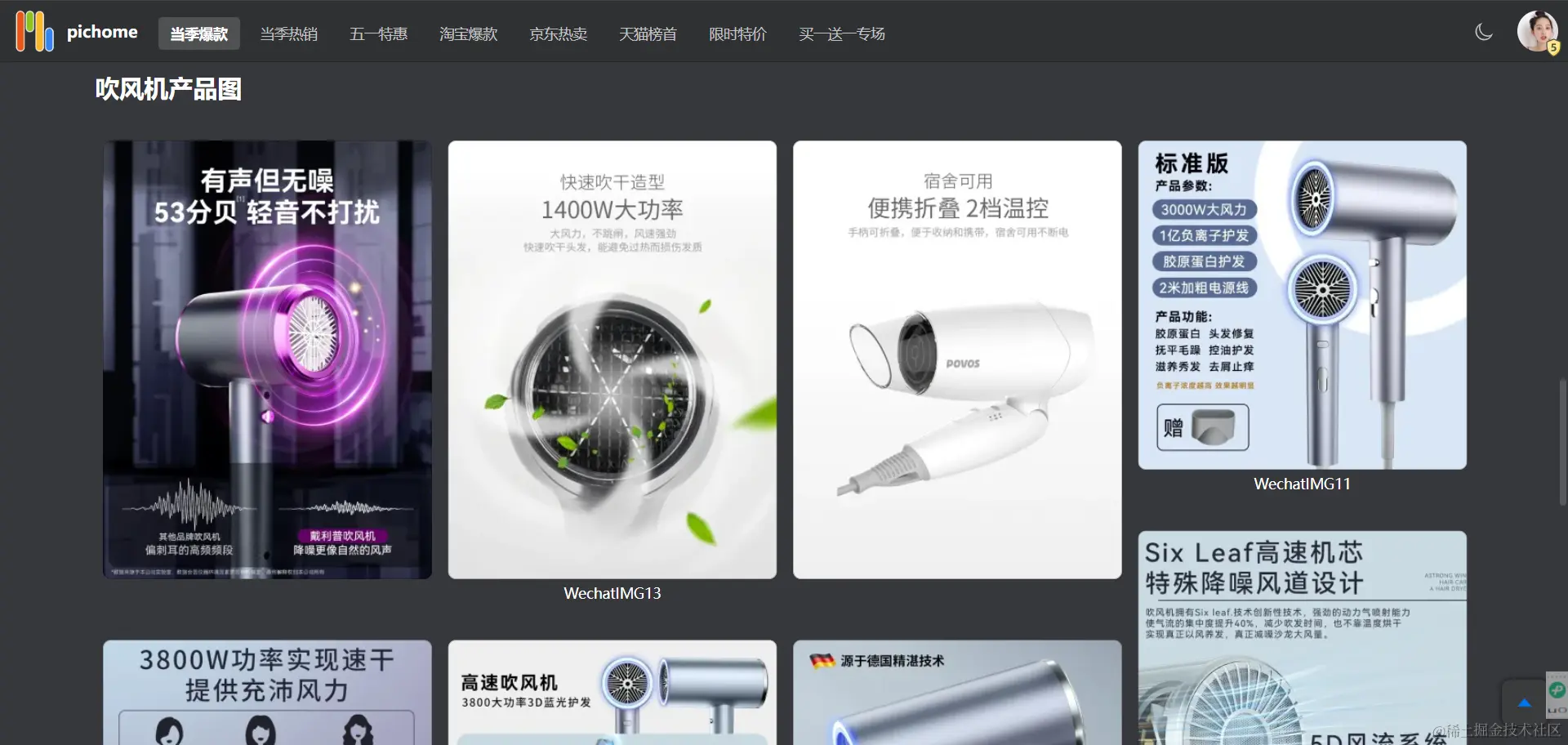Open the 有声但无噪 purple hair dryer image

click(267, 359)
